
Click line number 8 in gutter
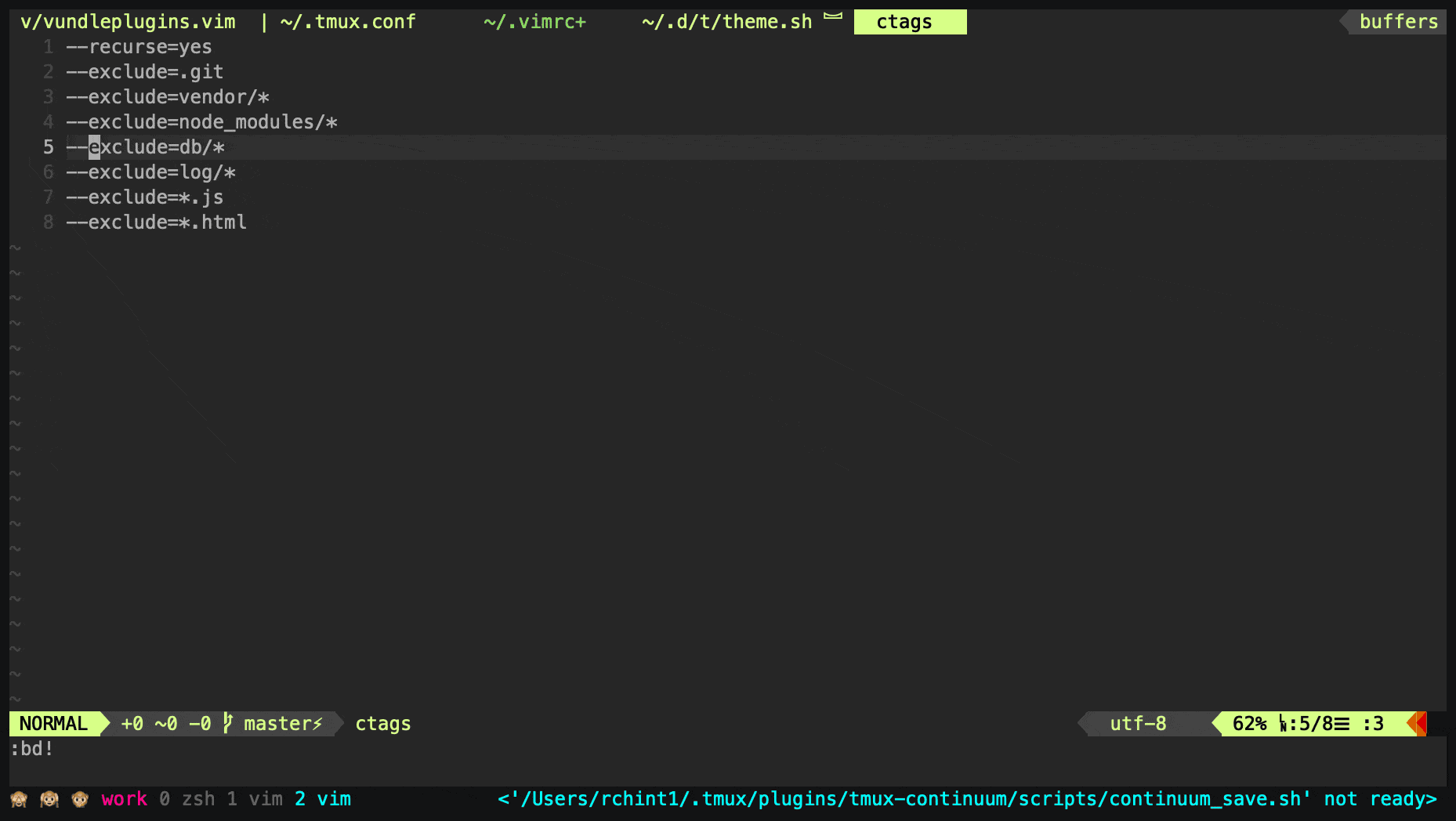49,222
